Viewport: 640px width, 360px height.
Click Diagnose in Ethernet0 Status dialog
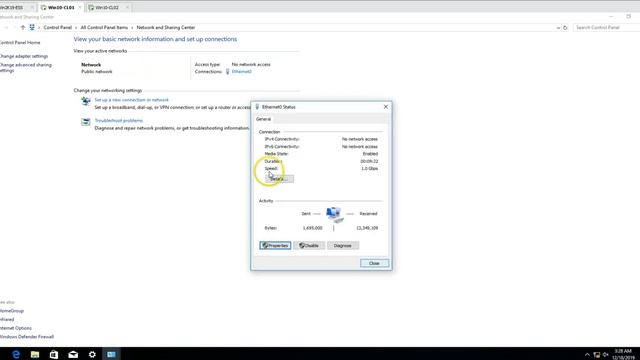coord(342,245)
